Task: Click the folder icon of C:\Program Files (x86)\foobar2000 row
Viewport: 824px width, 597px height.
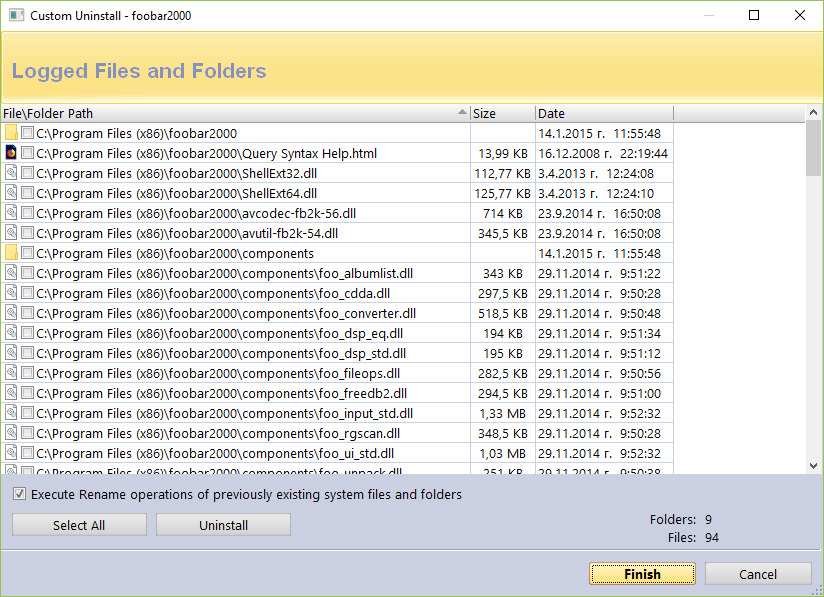Action: click(11, 133)
